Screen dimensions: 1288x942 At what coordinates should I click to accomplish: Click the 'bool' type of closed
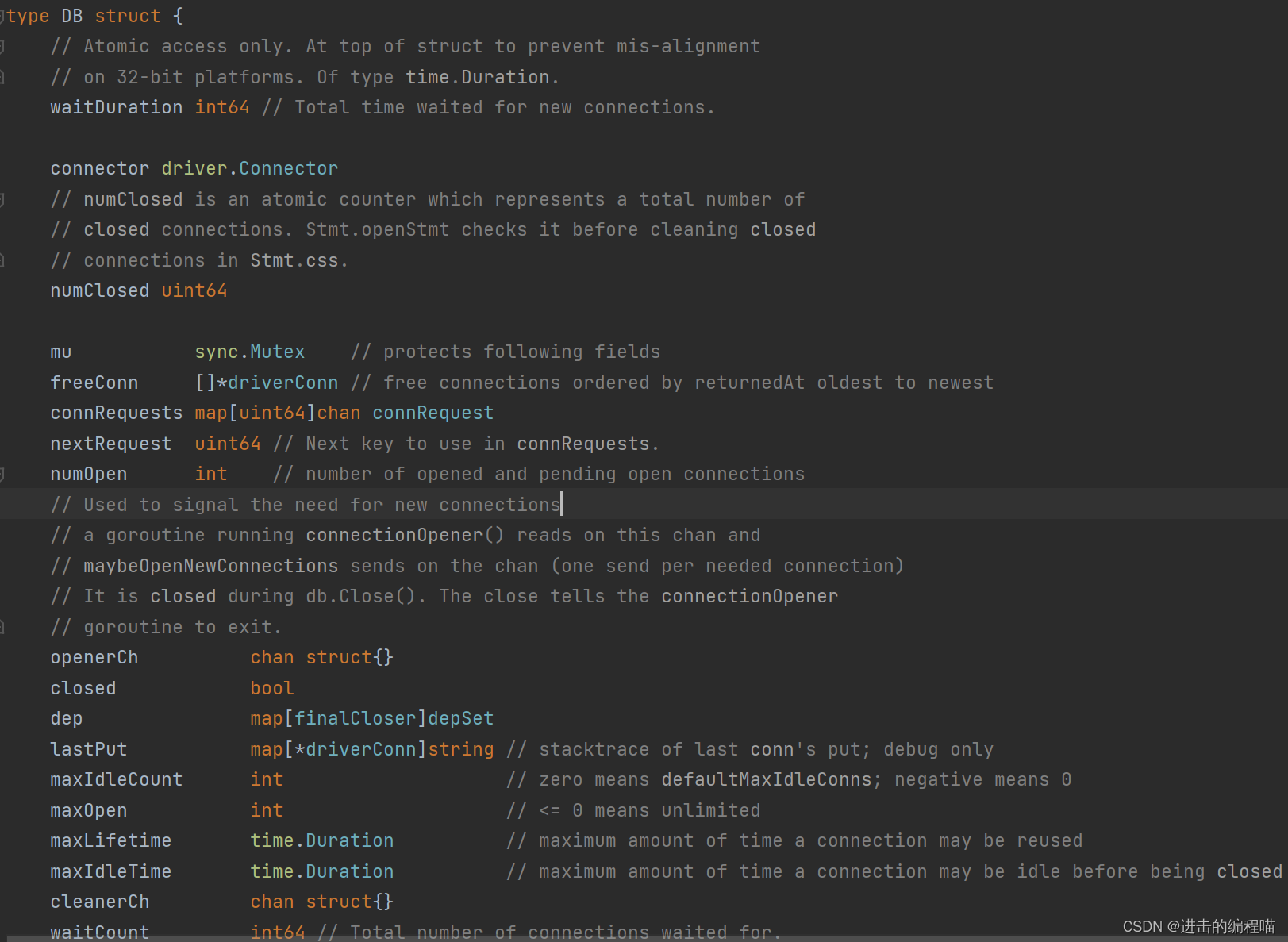pos(272,688)
